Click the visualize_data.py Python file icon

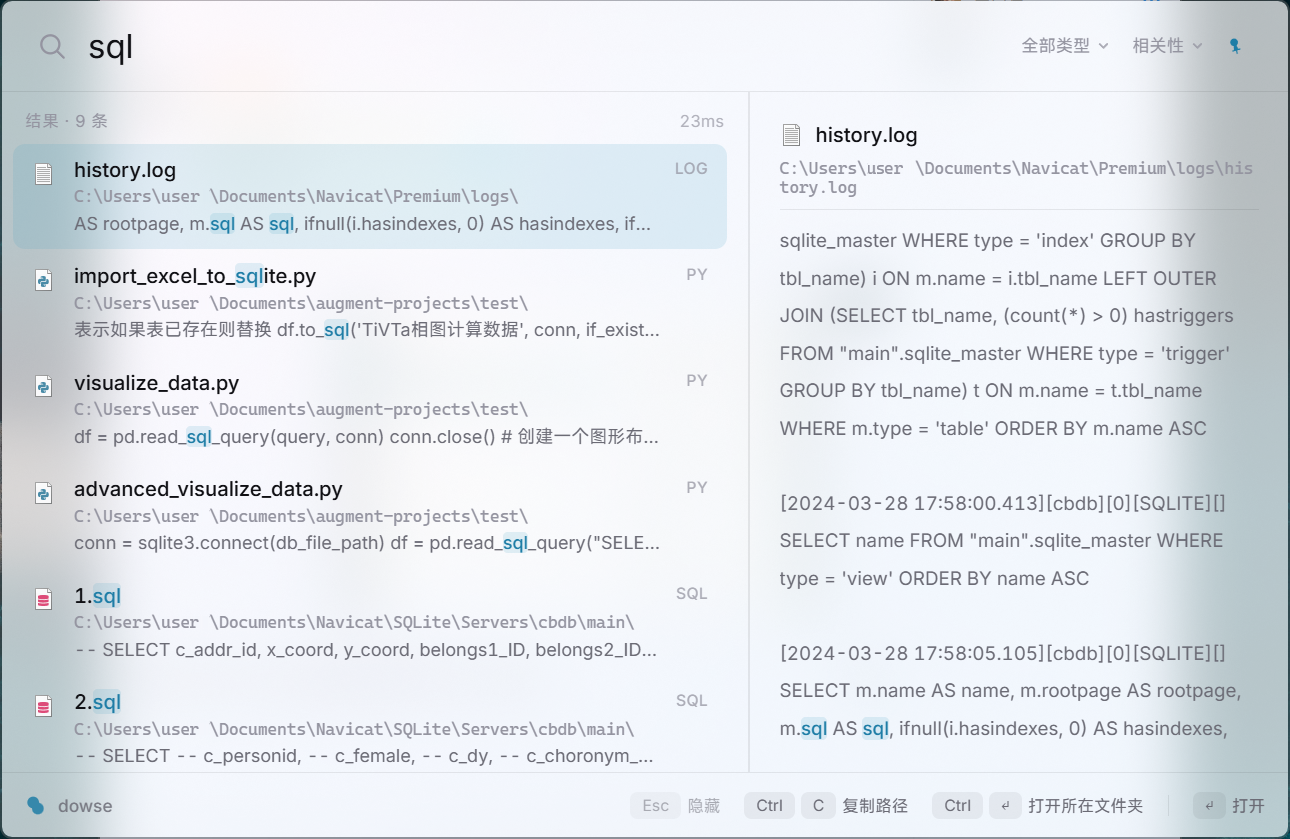(43, 386)
